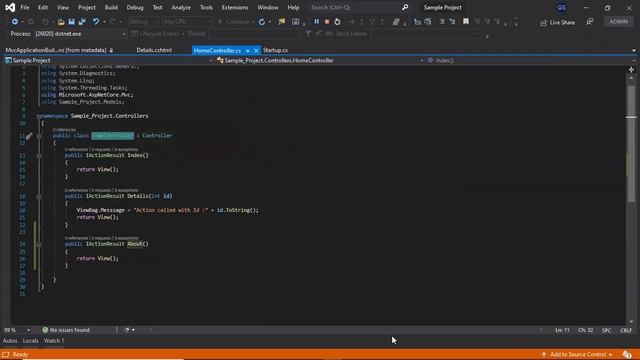Restart debugging with the Restart icon
The image size is (640, 360).
(337, 22)
